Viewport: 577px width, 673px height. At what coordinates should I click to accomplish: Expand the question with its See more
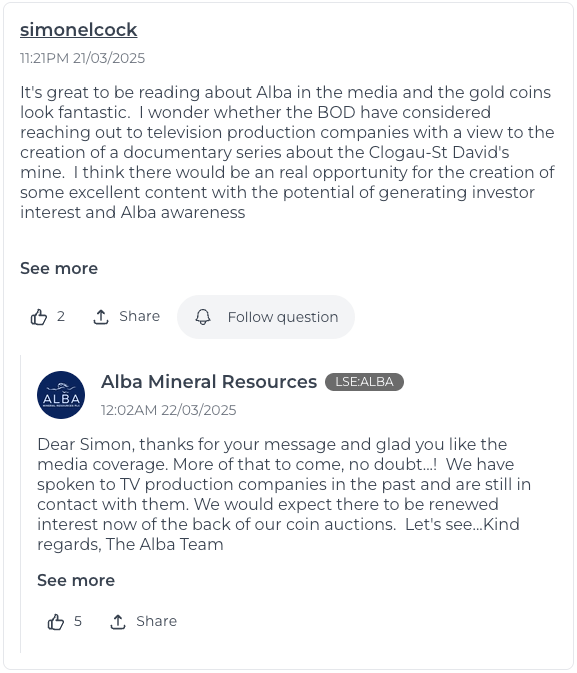tap(59, 268)
